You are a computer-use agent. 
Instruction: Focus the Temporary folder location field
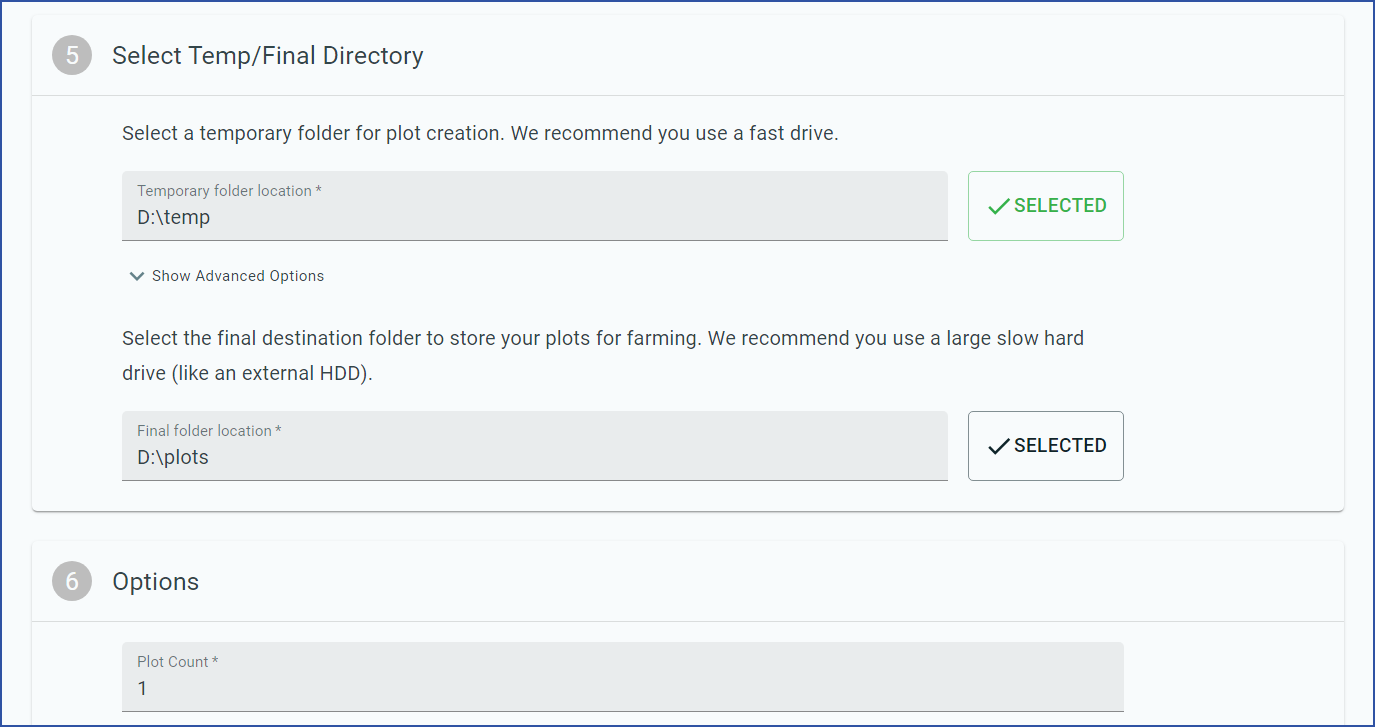pyautogui.click(x=535, y=206)
